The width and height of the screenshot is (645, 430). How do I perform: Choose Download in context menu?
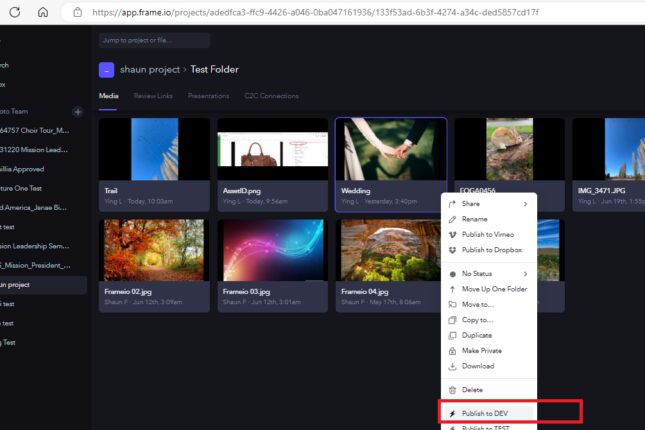click(478, 366)
